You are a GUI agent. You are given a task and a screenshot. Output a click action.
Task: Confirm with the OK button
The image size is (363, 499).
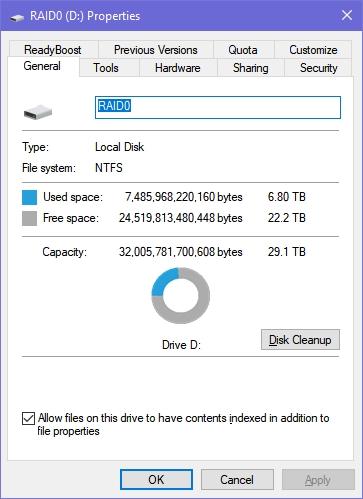[x=156, y=480]
